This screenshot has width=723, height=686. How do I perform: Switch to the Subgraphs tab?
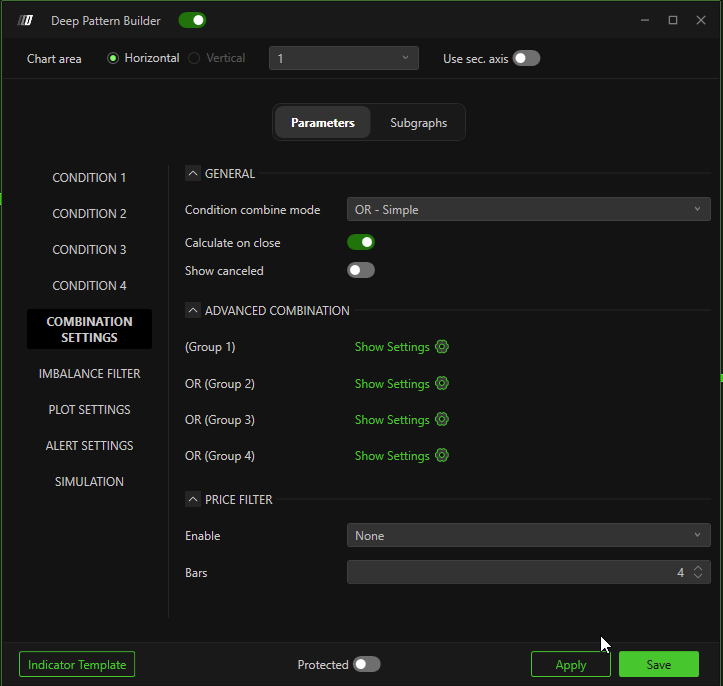418,123
